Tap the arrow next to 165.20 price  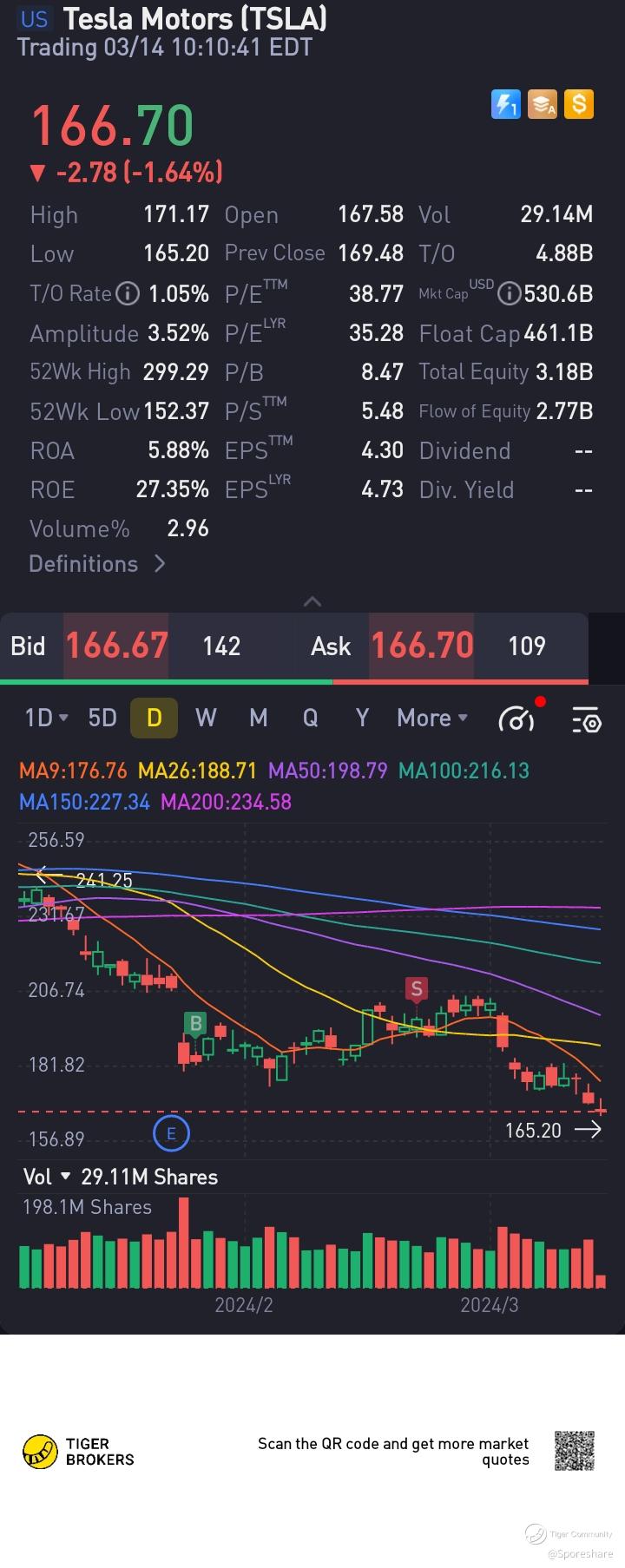click(x=588, y=1130)
